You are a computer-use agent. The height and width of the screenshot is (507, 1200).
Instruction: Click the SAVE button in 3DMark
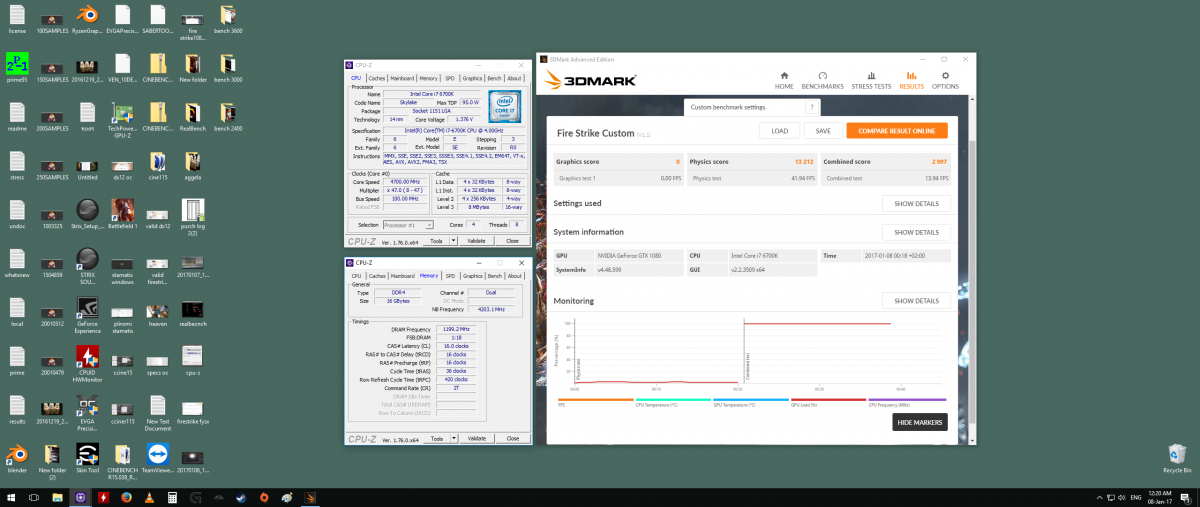823,131
